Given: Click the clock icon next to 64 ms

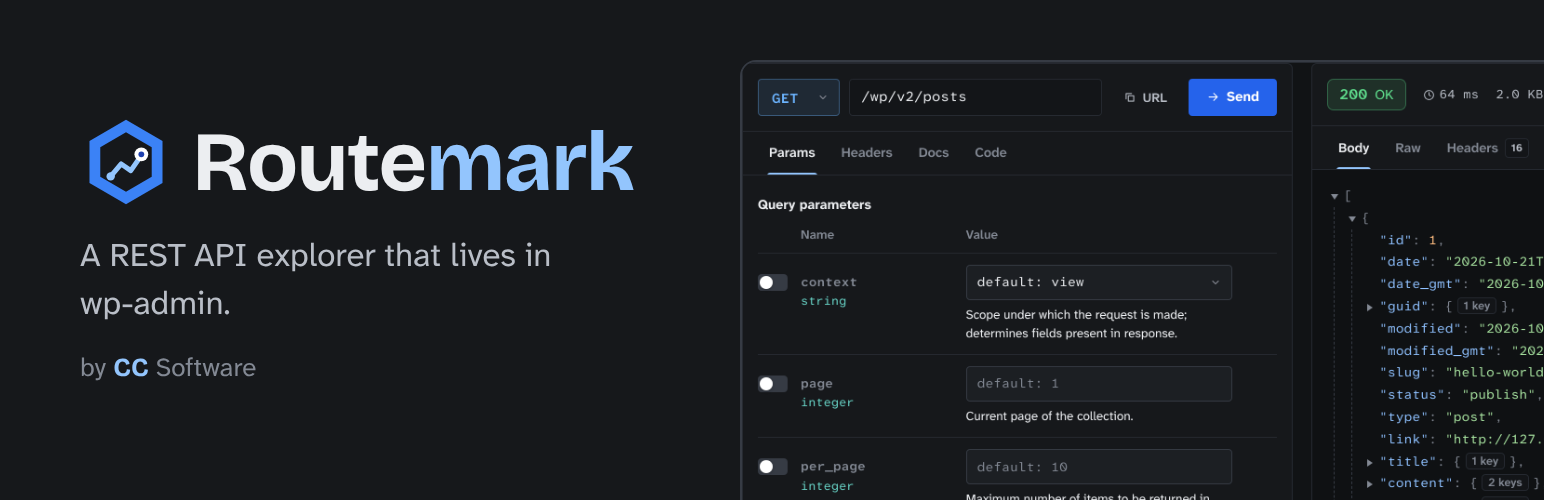Looking at the screenshot, I should [x=1428, y=95].
